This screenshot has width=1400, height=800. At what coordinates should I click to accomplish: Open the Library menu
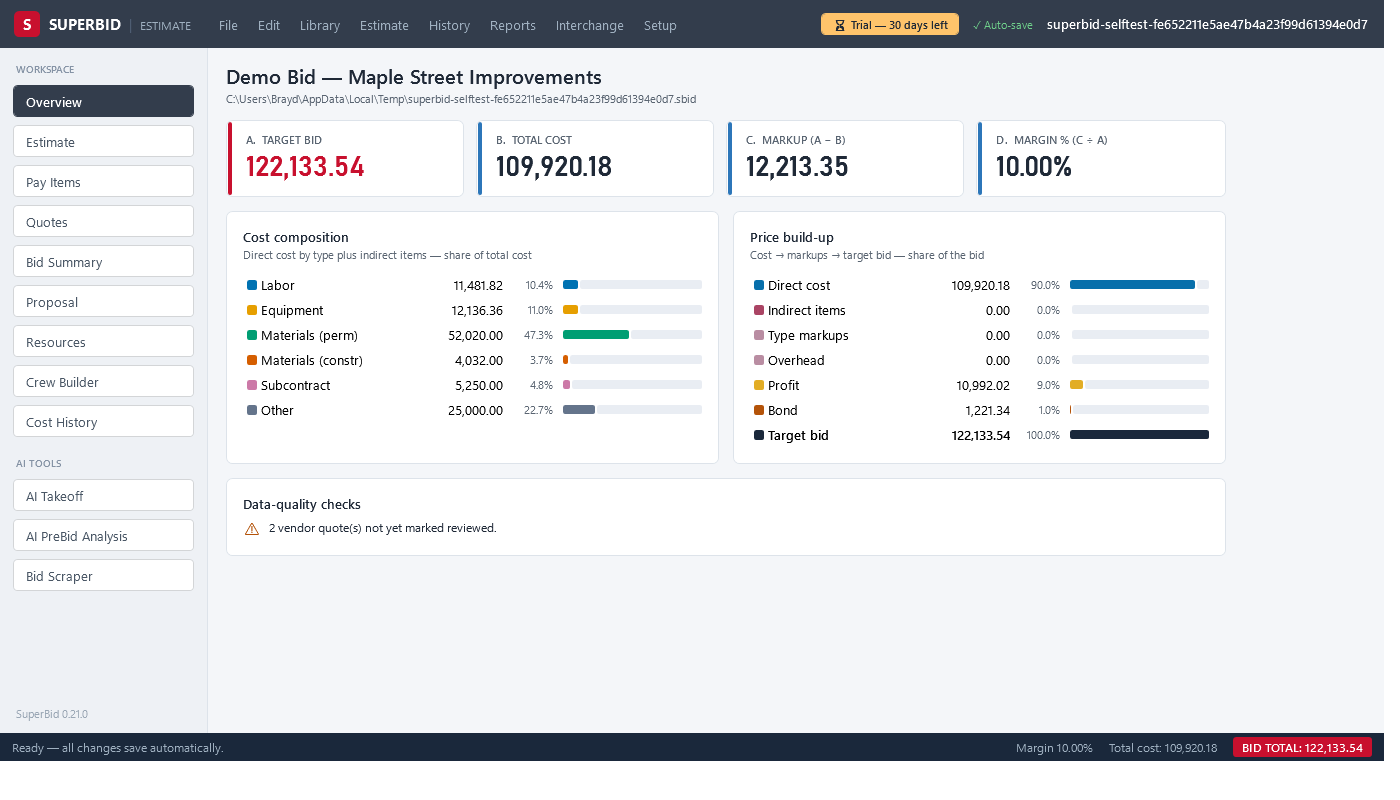320,25
